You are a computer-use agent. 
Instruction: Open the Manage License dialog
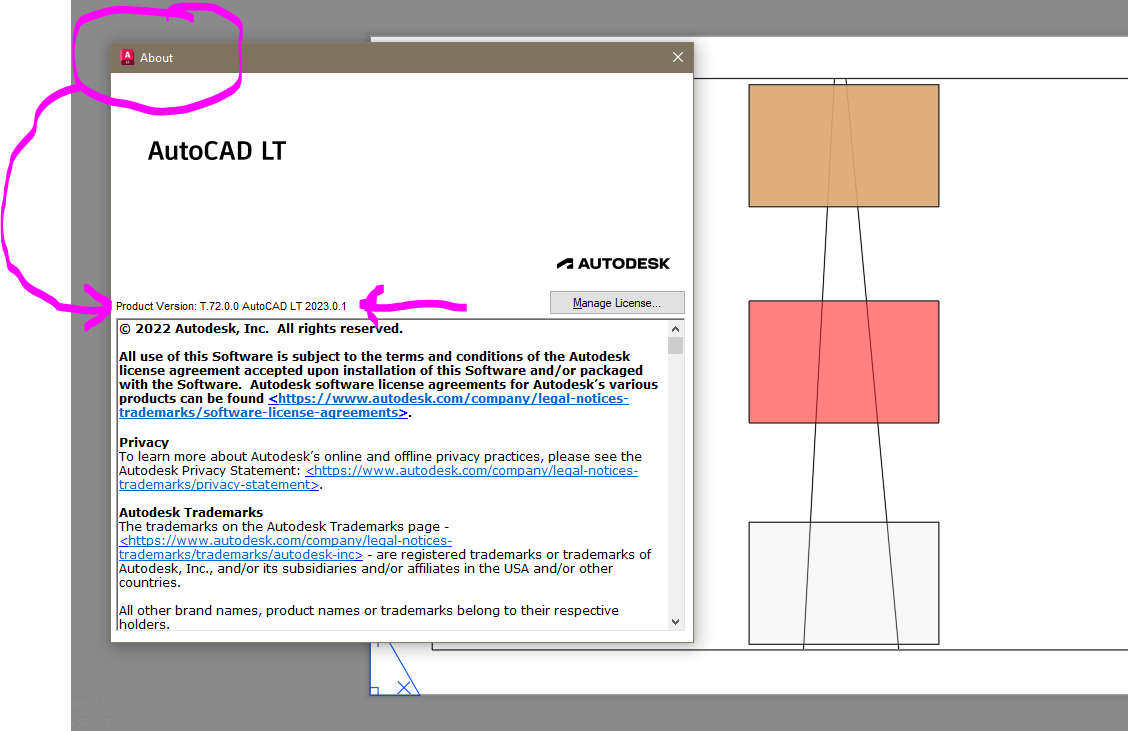pyautogui.click(x=617, y=302)
